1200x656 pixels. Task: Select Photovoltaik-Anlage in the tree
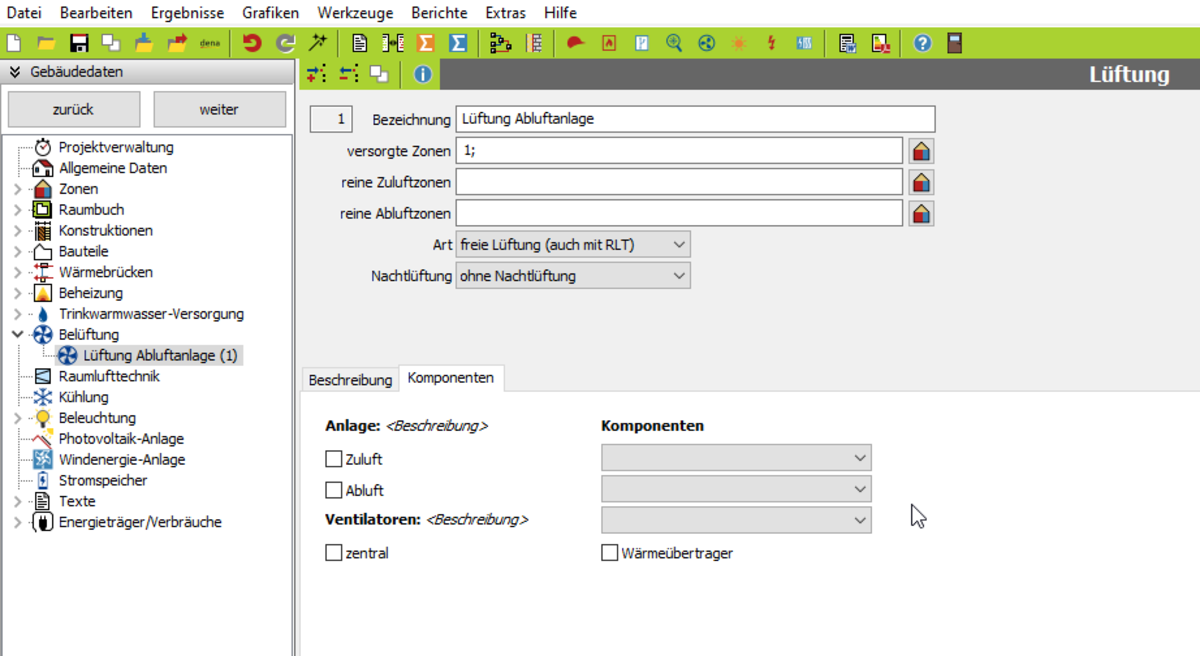pyautogui.click(x=121, y=439)
